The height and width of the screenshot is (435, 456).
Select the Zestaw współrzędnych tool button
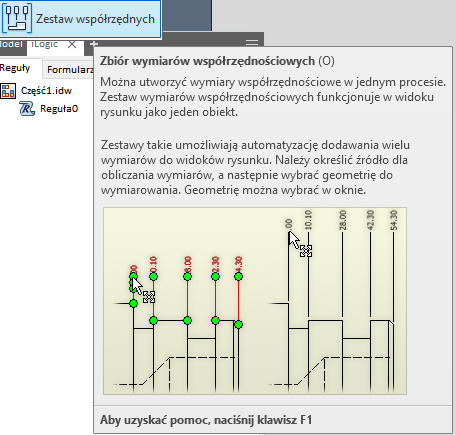click(x=80, y=18)
